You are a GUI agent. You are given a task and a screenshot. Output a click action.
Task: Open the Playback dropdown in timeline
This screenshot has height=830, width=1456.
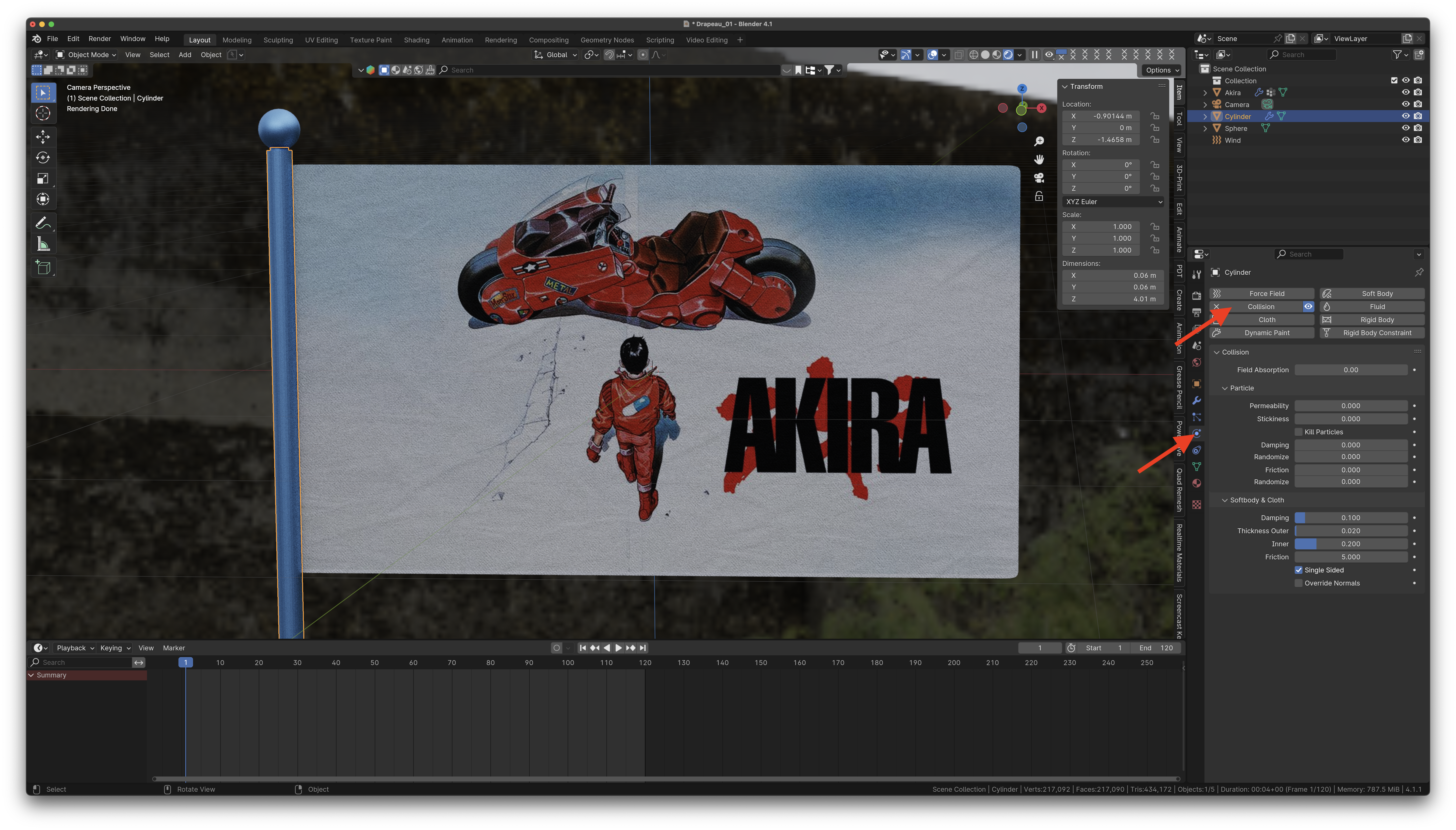click(x=75, y=648)
